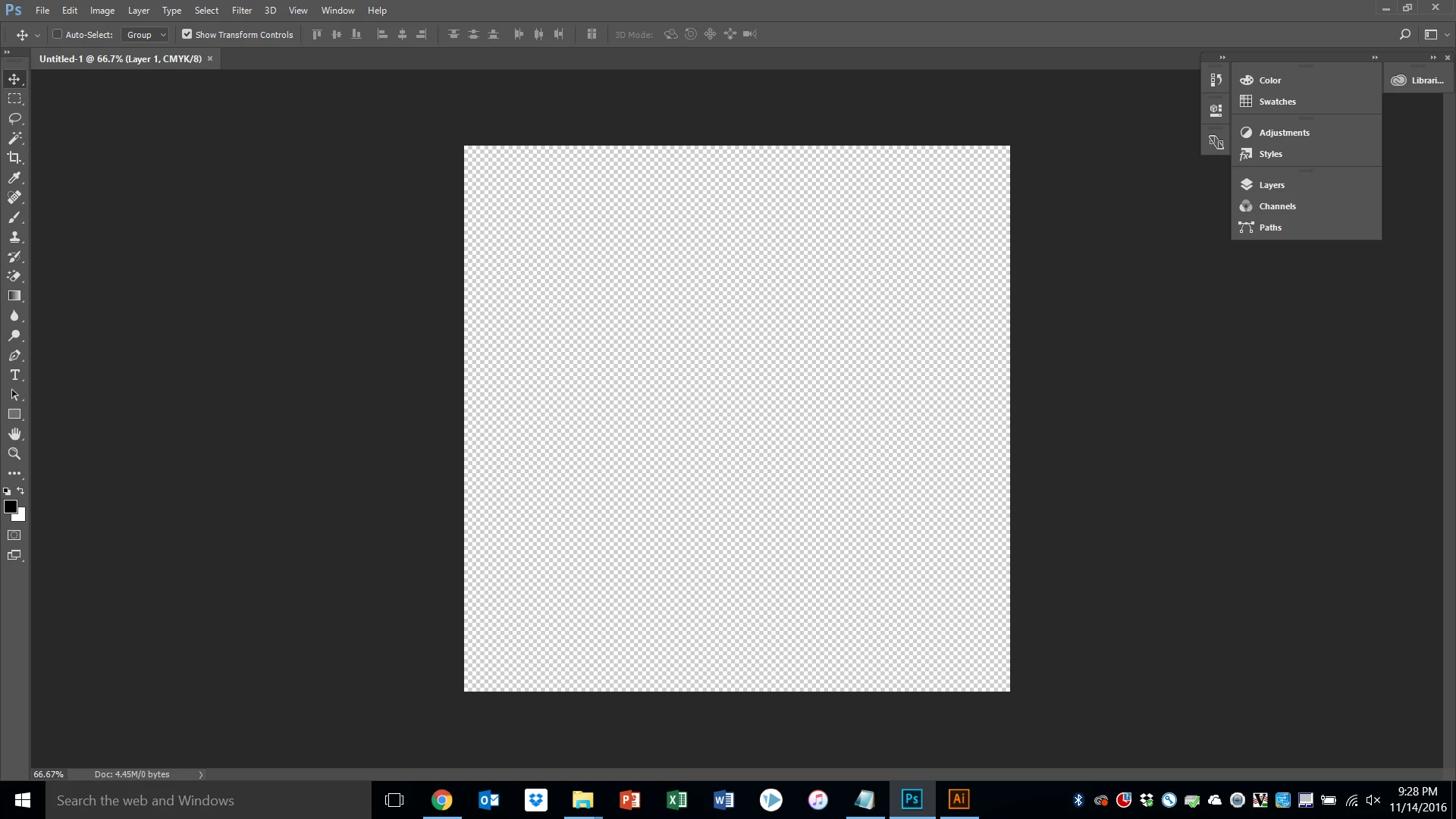Select the Eyedropper tool
Viewport: 1456px width, 819px height.
[x=14, y=177]
